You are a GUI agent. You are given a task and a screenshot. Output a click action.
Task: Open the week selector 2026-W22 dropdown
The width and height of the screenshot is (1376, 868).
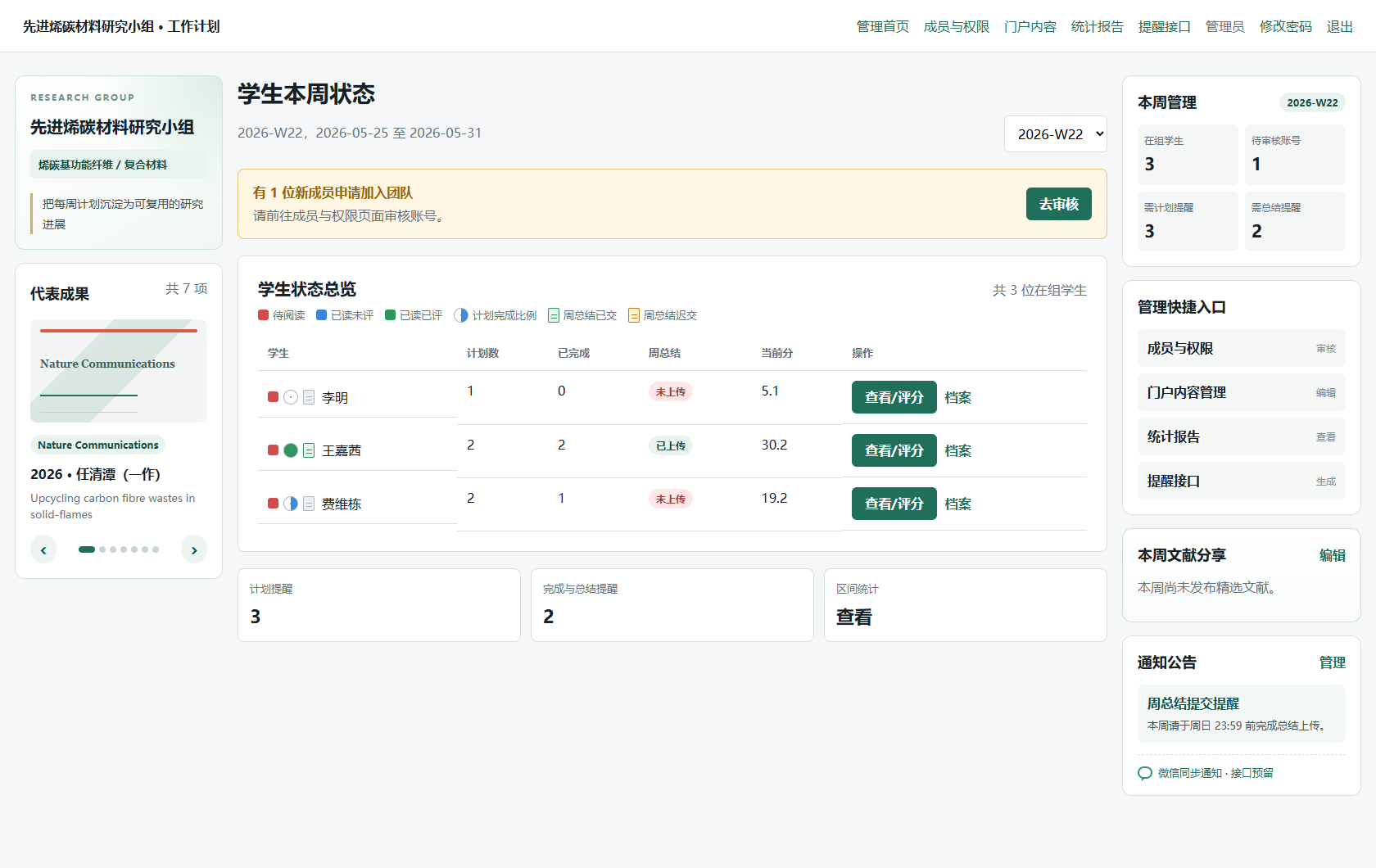(x=1056, y=134)
